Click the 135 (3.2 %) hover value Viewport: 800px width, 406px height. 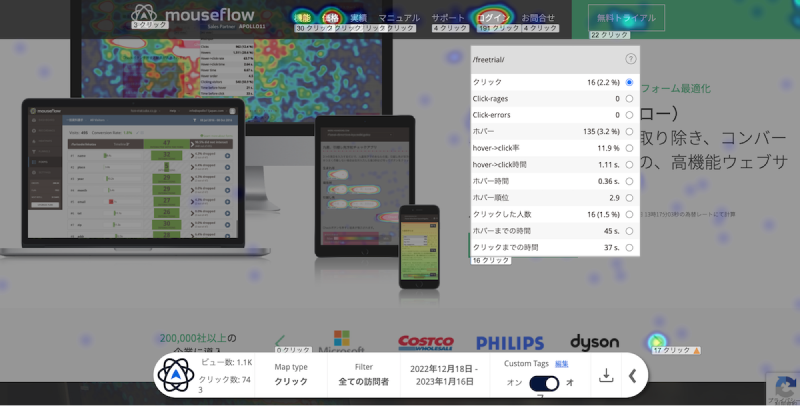602,132
